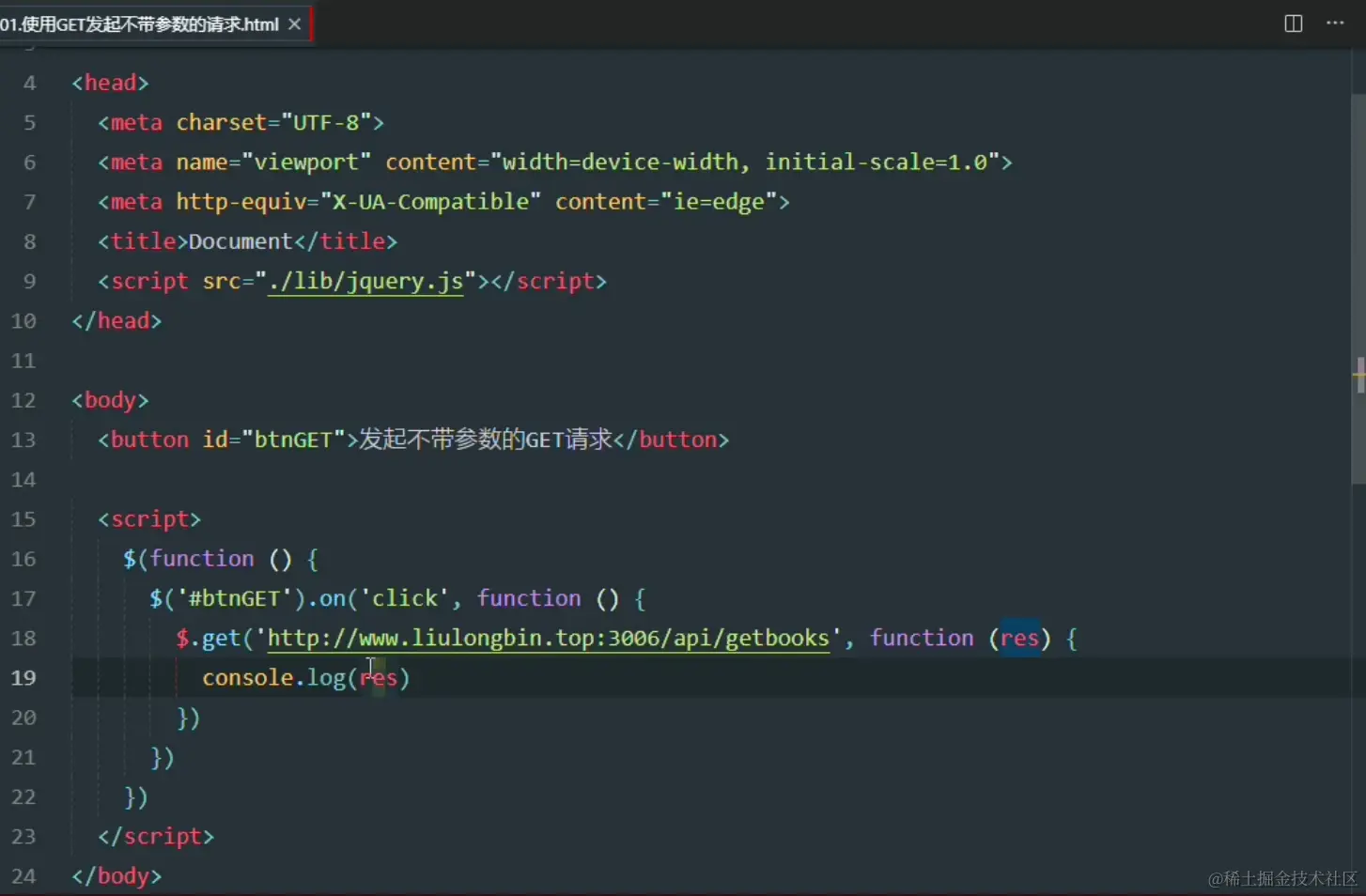Click the "function" keyword on line 16
The width and height of the screenshot is (1366, 896).
[202, 559]
